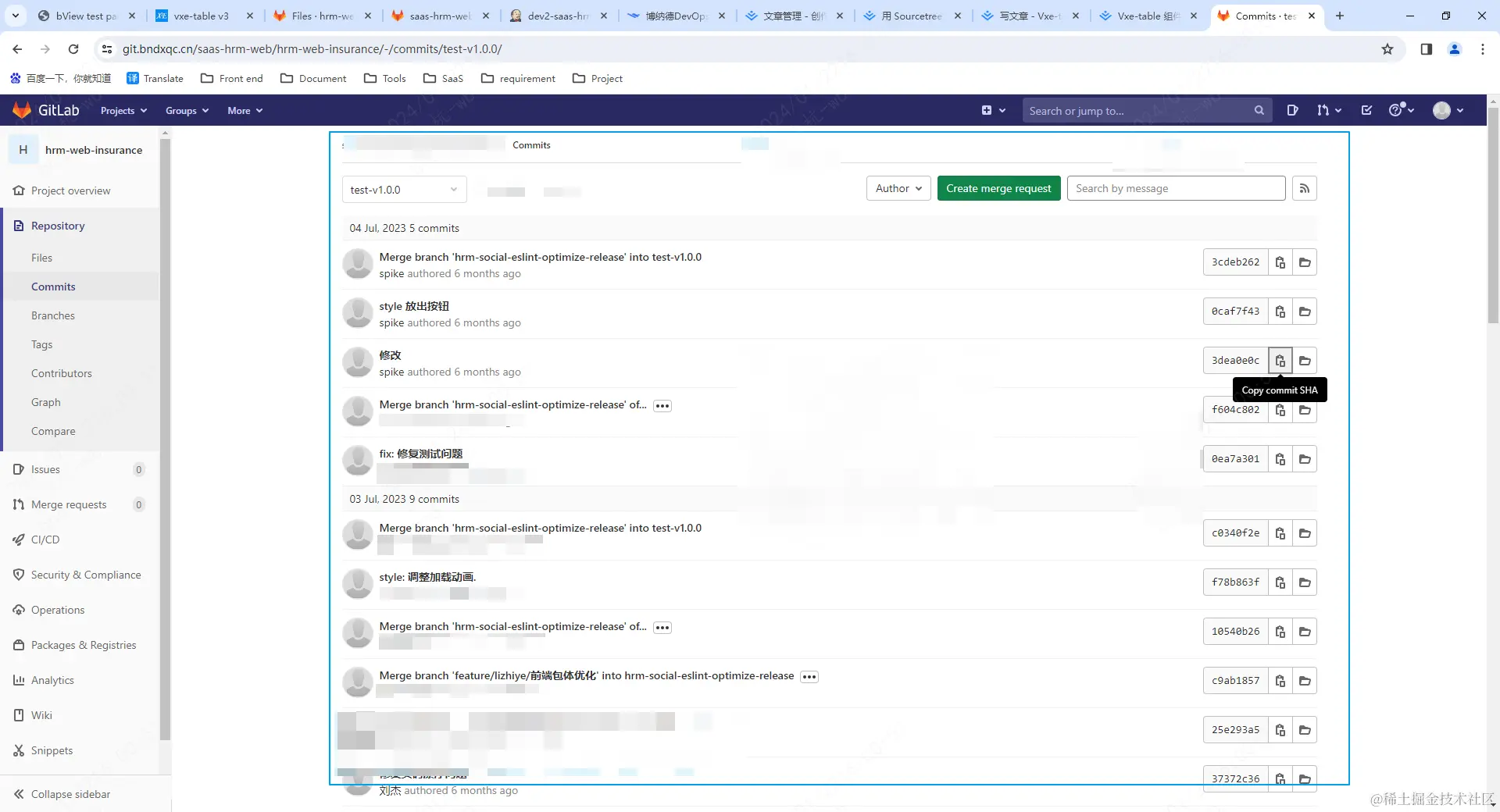Image resolution: width=1500 pixels, height=812 pixels.
Task: Copy commit SHA for 25e293a5
Action: 1280,730
